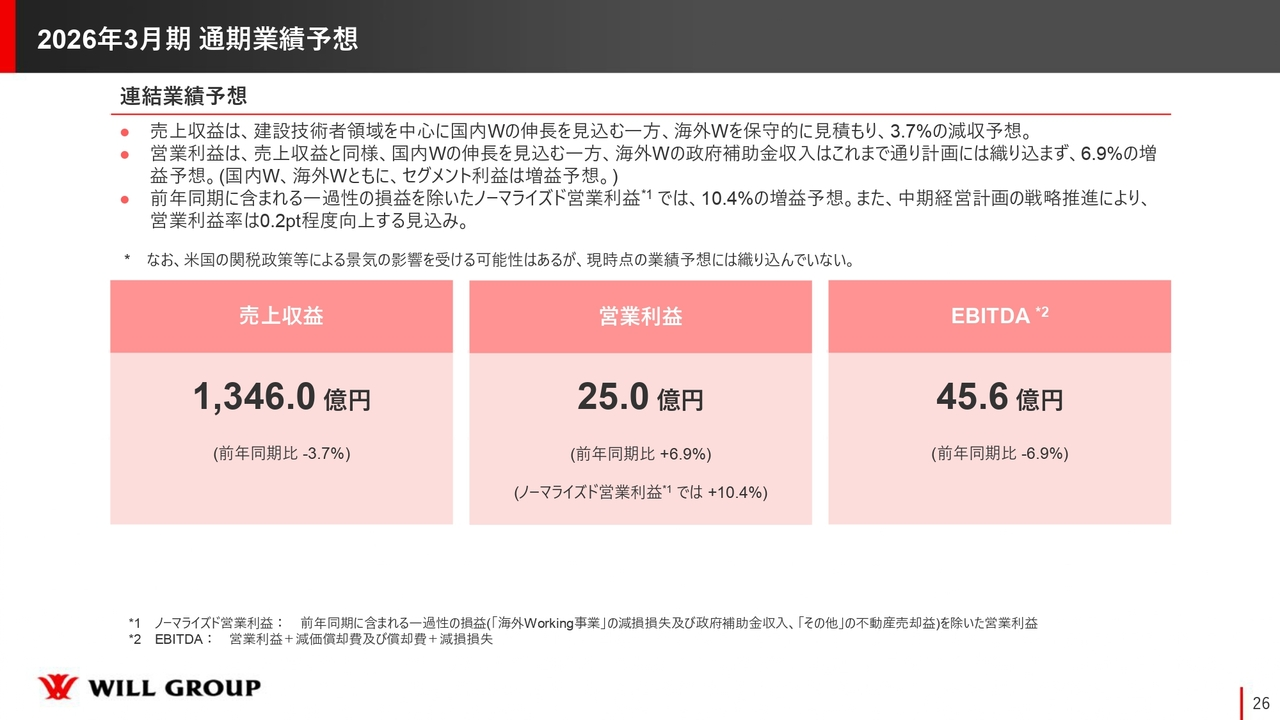The image size is (1280, 720).
Task: Click the EBITDA *2 card header
Action: click(999, 316)
